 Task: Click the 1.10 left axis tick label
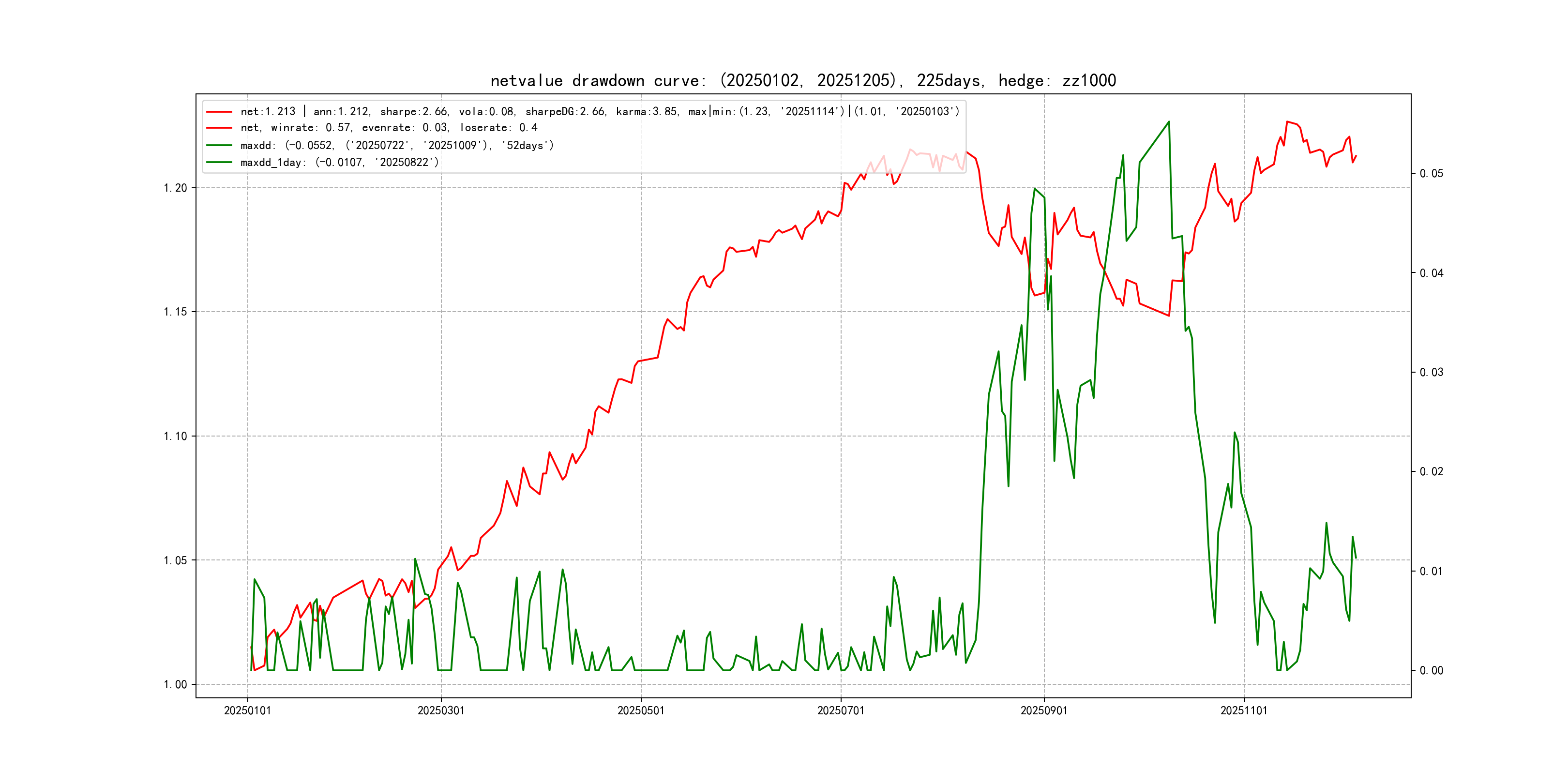coord(175,437)
